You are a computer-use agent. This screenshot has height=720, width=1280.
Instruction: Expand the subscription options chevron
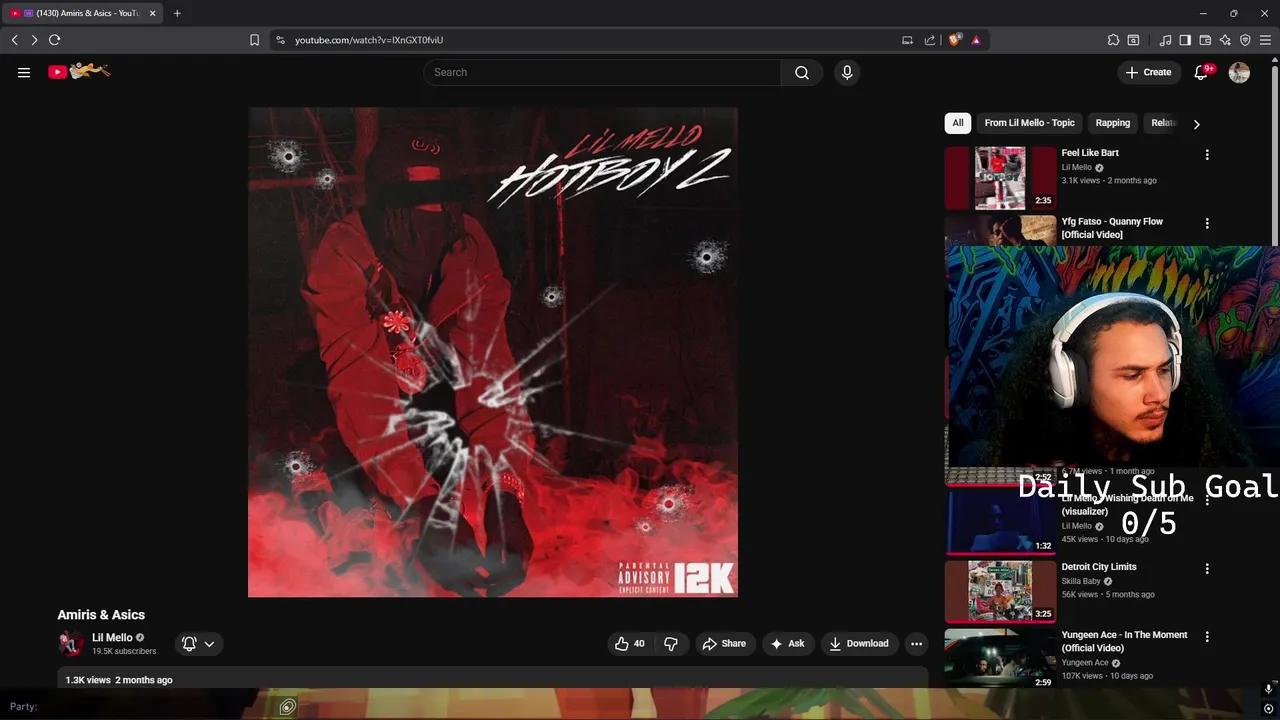pos(209,644)
